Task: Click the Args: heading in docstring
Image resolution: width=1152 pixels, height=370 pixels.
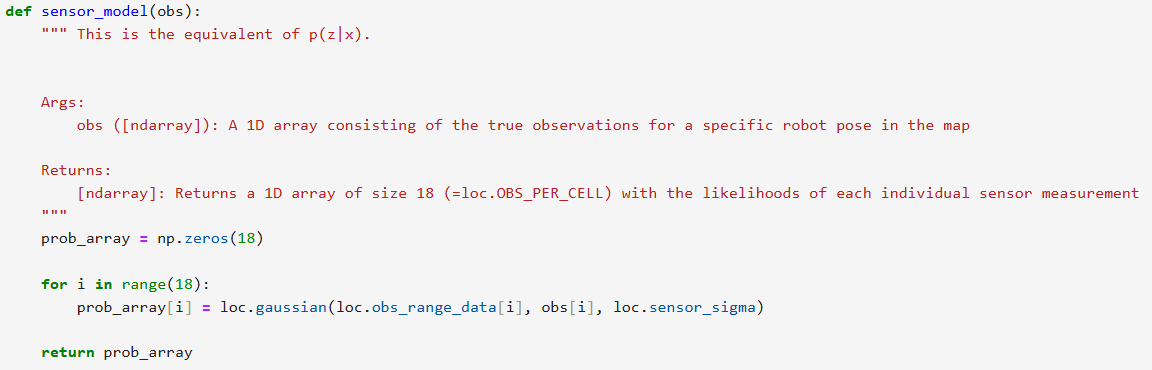Action: click(x=63, y=103)
